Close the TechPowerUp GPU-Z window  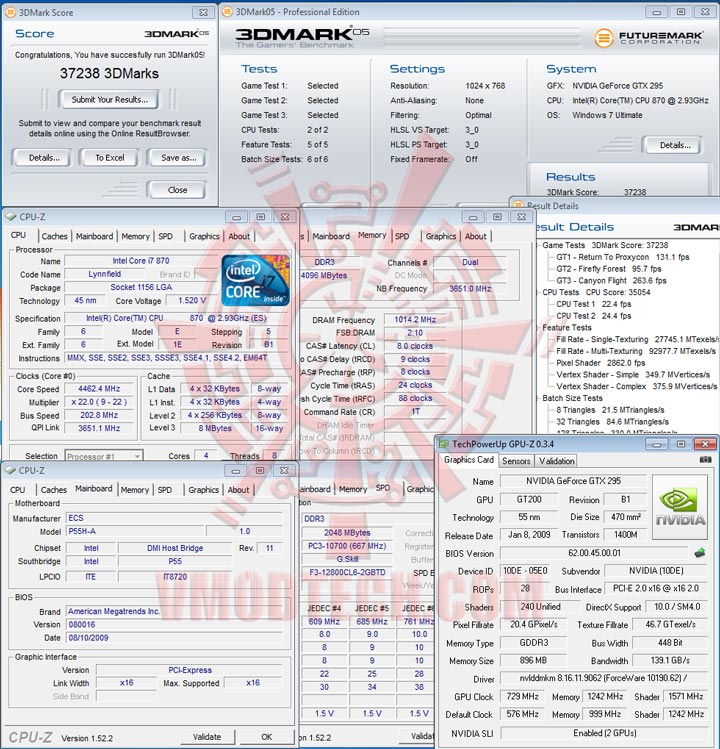pos(705,444)
